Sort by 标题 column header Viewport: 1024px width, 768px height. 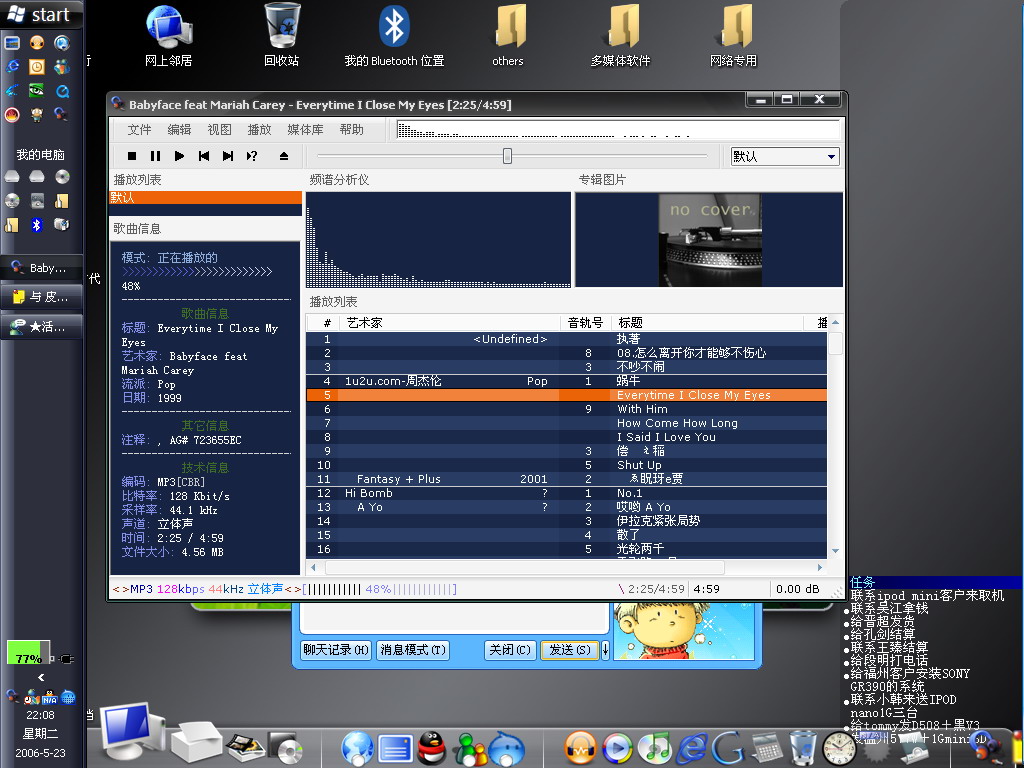(707, 323)
